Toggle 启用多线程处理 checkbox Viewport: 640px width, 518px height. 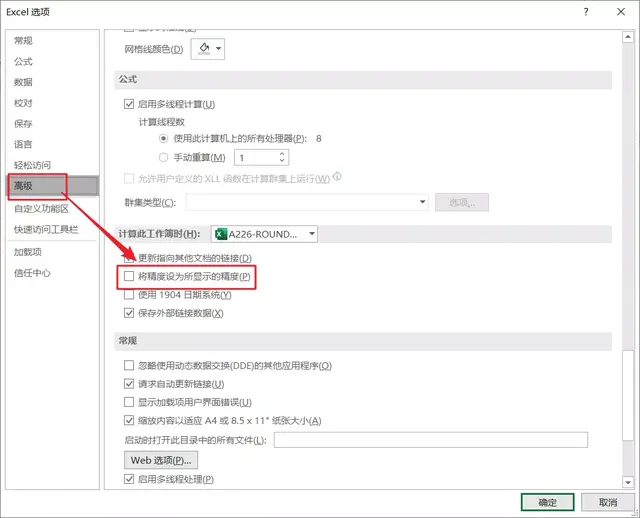tap(129, 479)
